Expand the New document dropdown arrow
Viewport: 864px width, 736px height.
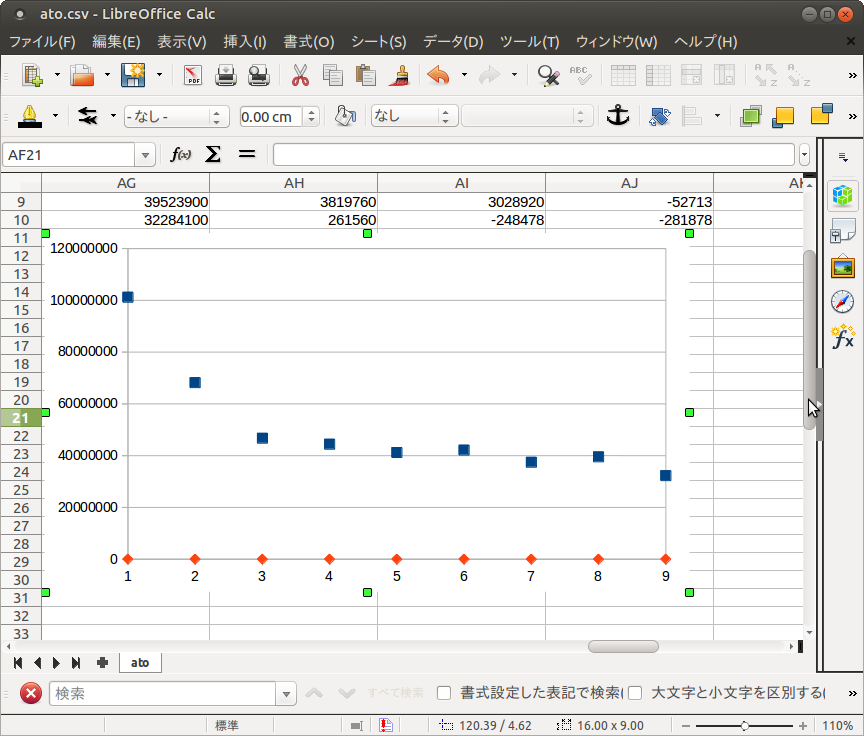point(57,75)
